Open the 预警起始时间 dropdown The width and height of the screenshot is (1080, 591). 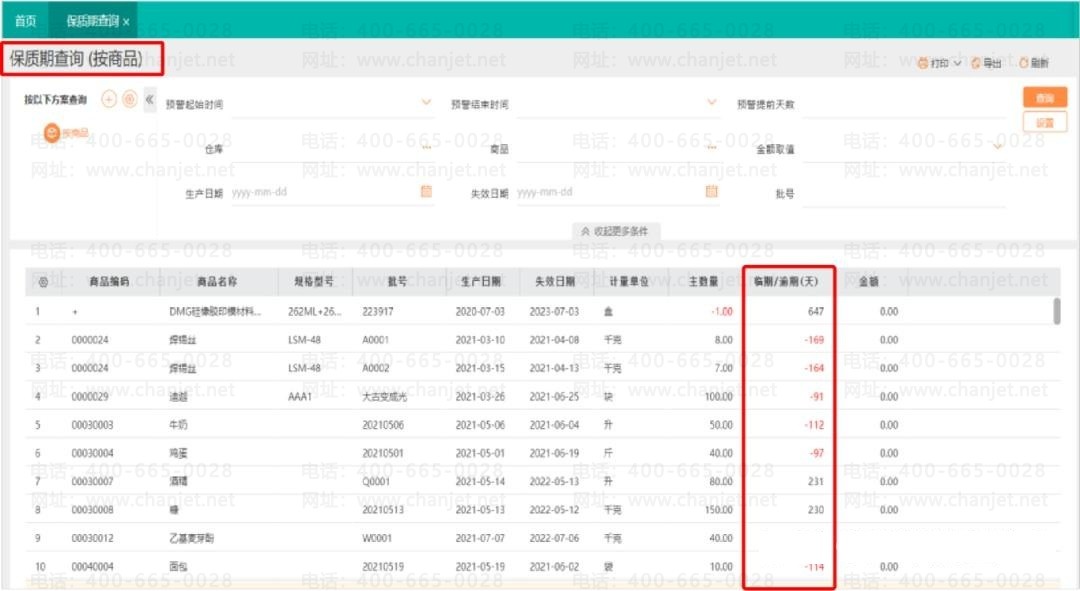(427, 103)
